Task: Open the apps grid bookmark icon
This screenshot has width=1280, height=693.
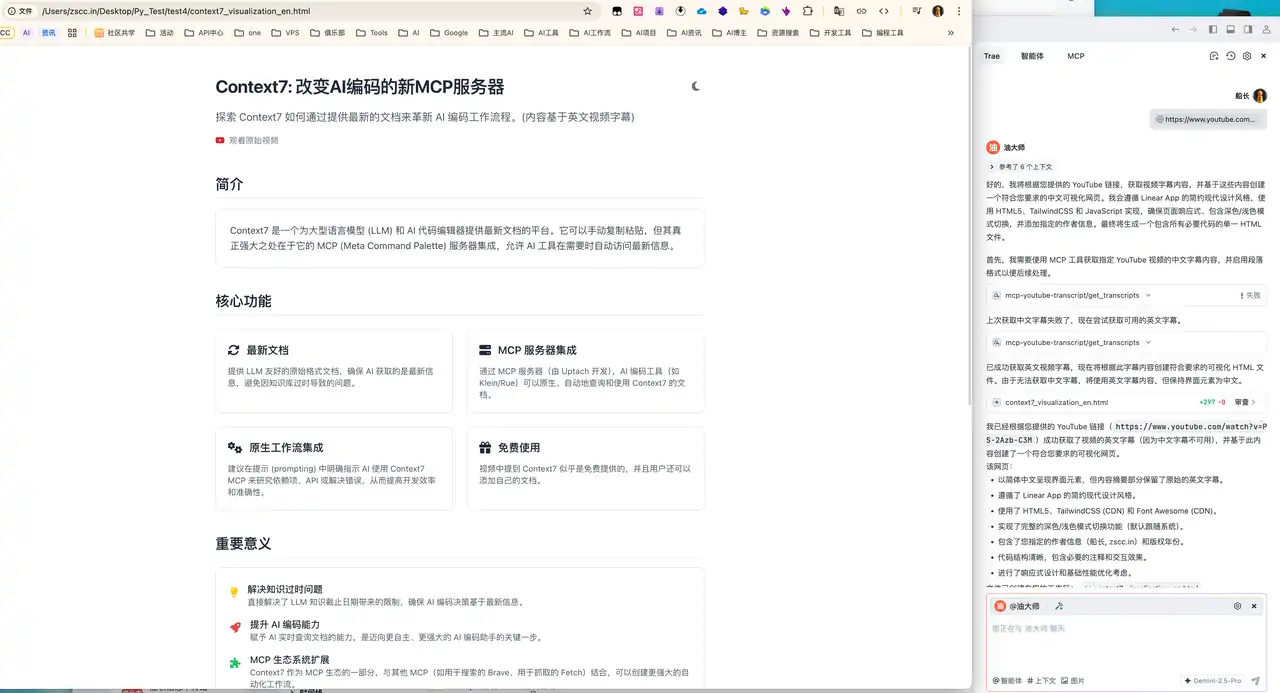Action: [72, 33]
